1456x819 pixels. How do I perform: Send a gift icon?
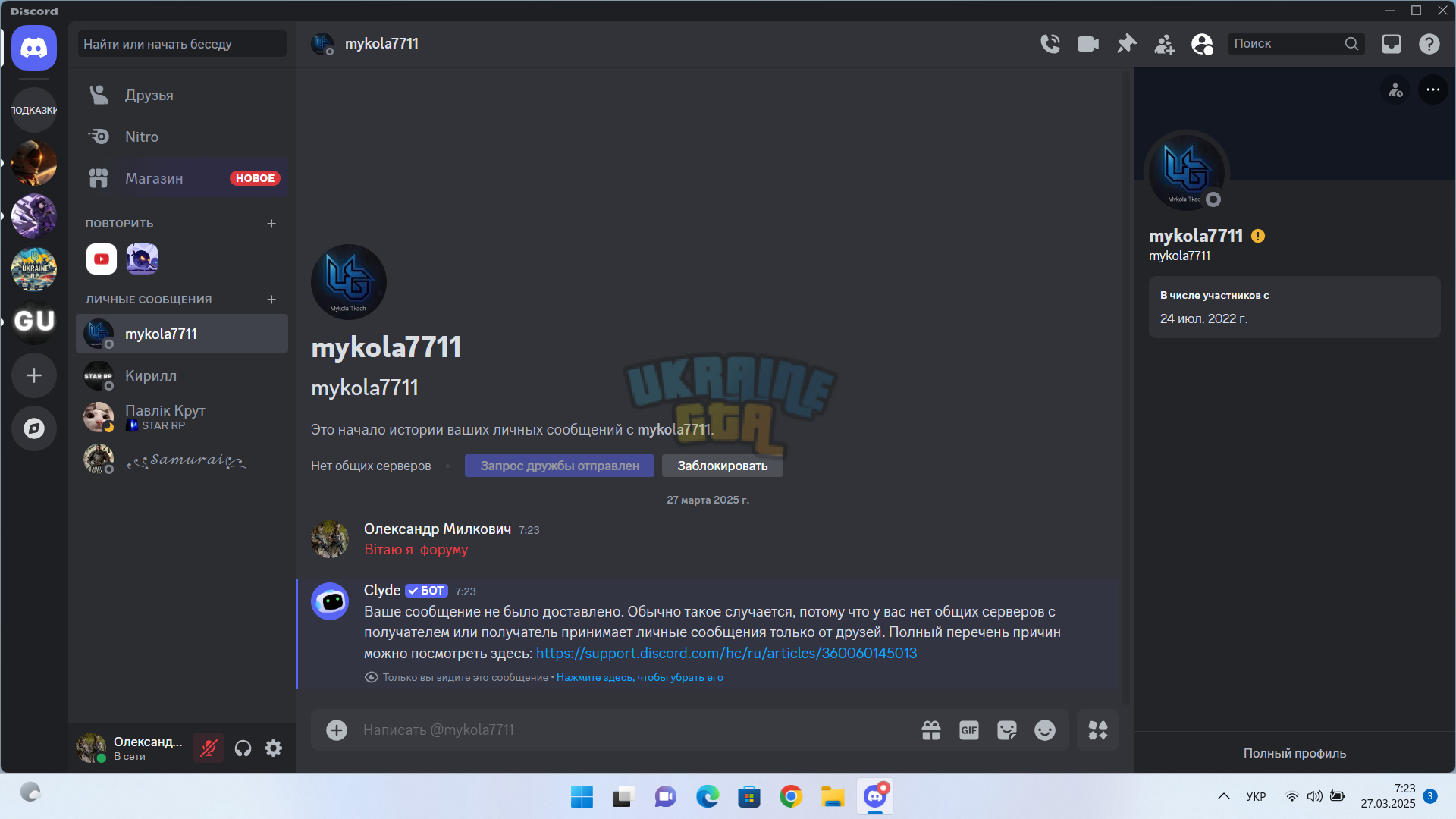click(x=931, y=730)
